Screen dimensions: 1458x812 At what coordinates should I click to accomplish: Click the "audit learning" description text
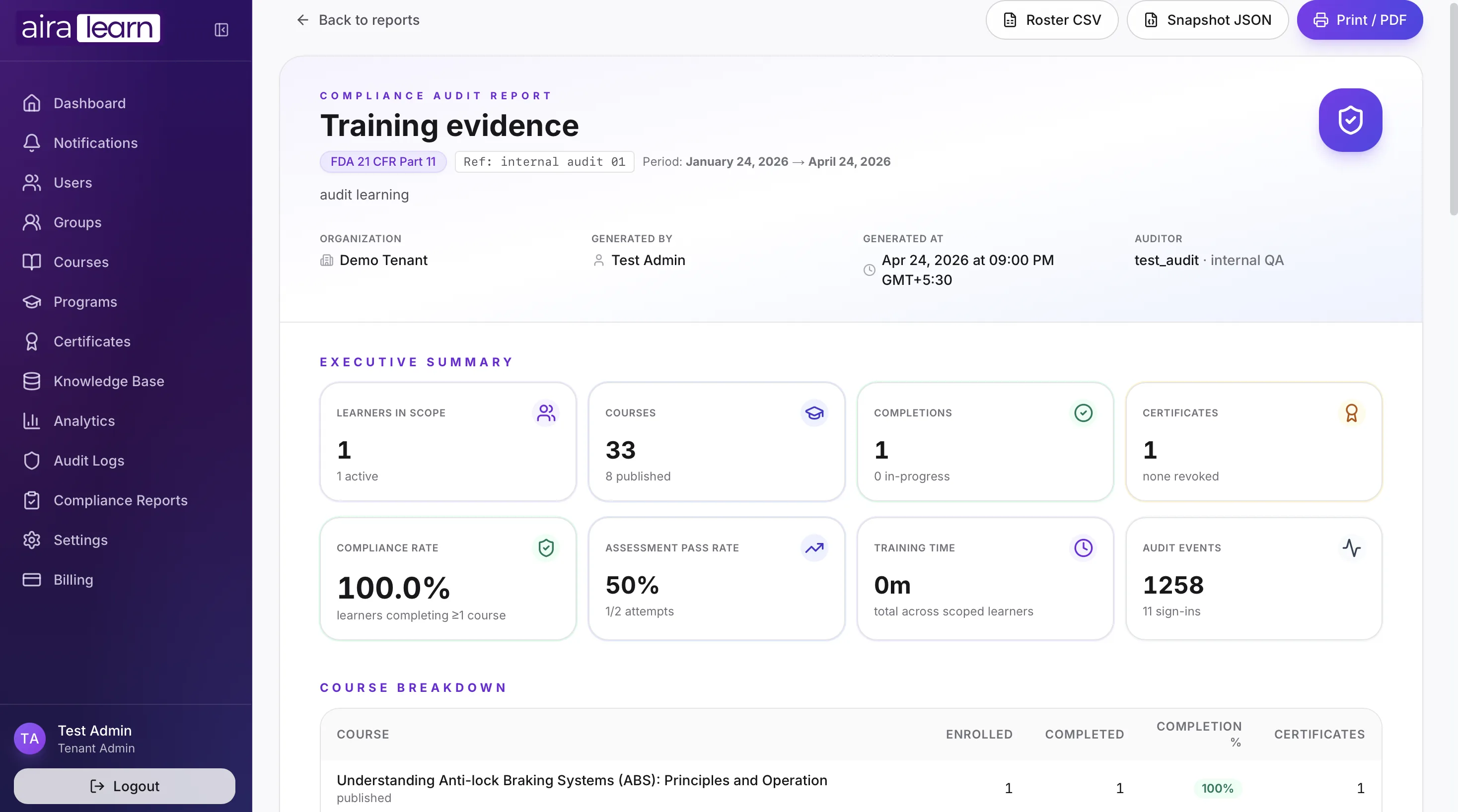(x=364, y=195)
